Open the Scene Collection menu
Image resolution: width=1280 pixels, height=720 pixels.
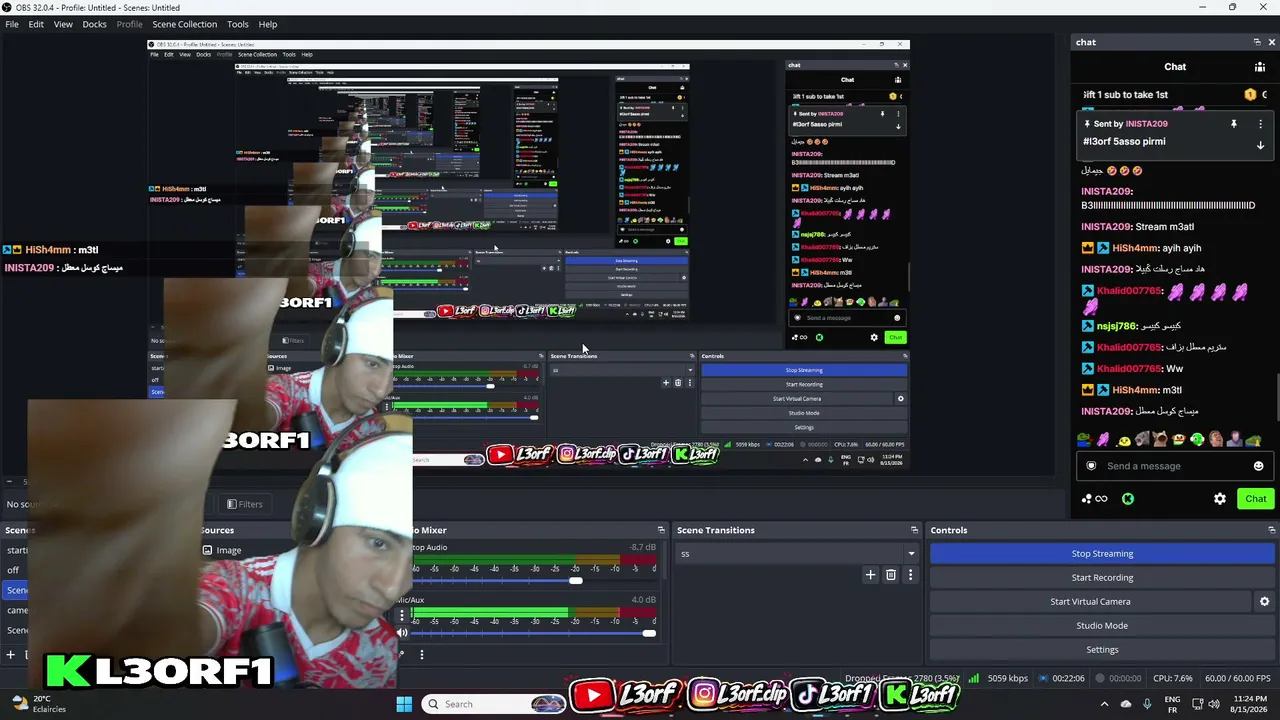pyautogui.click(x=184, y=24)
